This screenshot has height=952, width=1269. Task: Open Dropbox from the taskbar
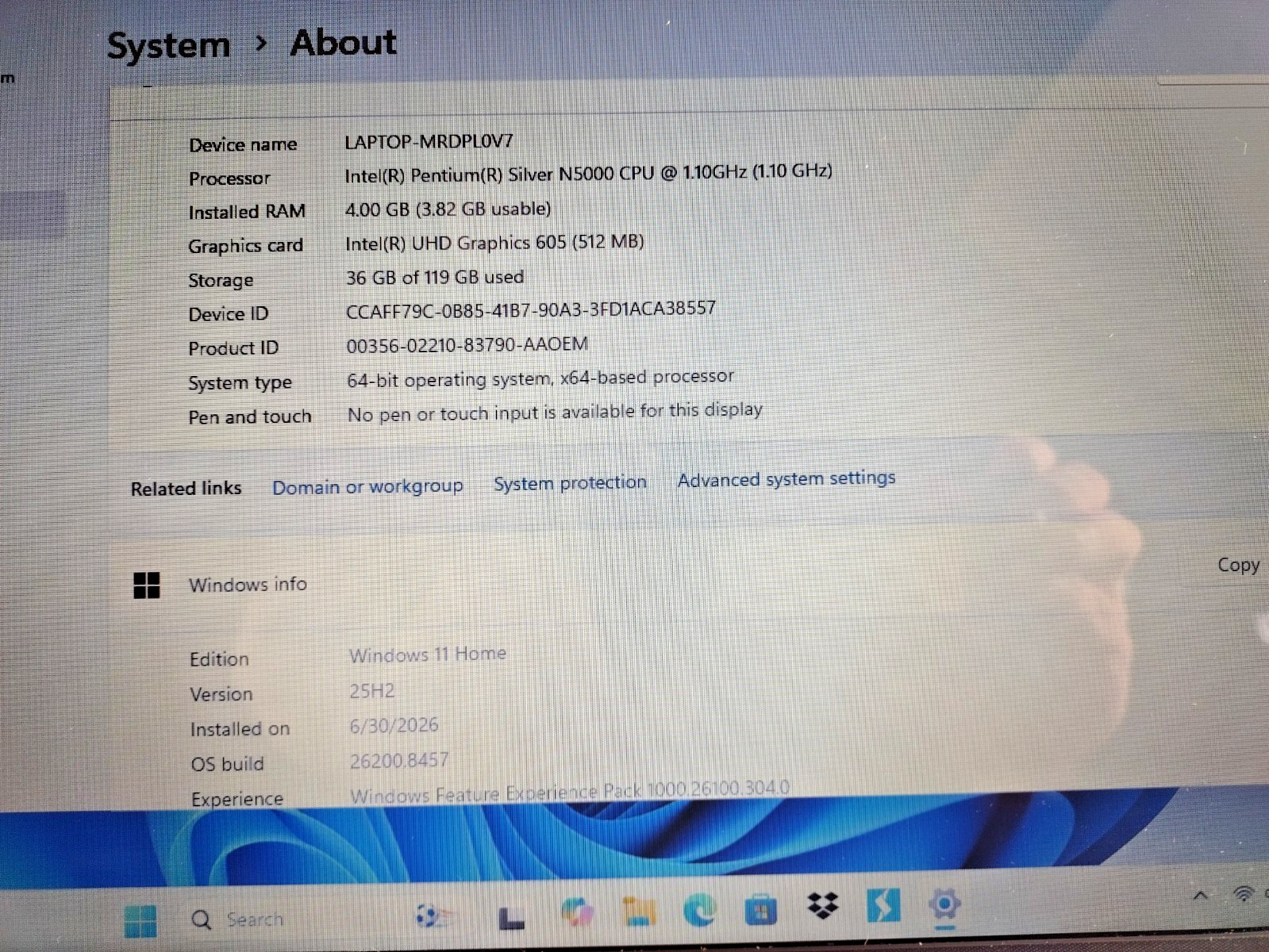[x=823, y=906]
